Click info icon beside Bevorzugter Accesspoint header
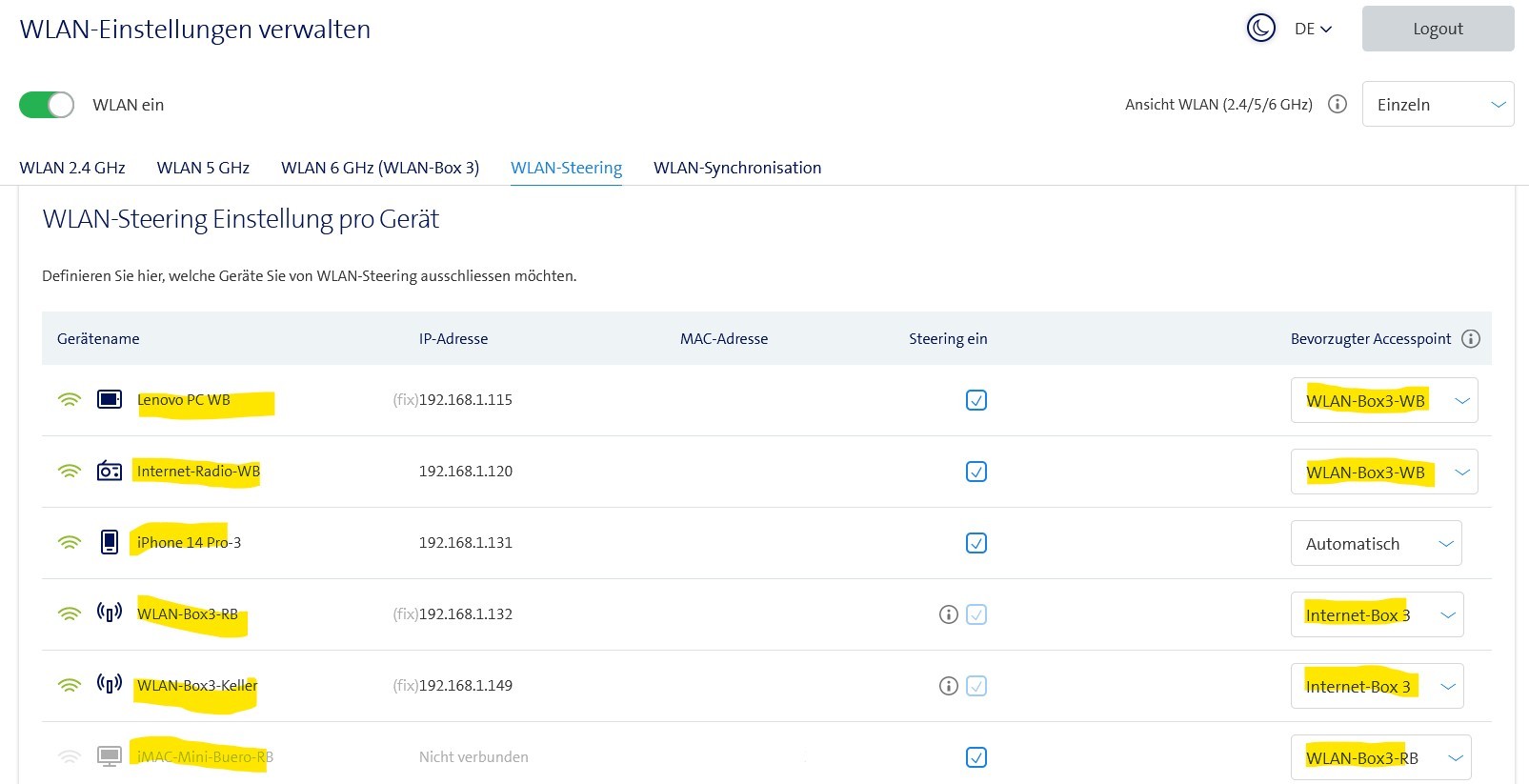The image size is (1529, 784). pyautogui.click(x=1471, y=339)
